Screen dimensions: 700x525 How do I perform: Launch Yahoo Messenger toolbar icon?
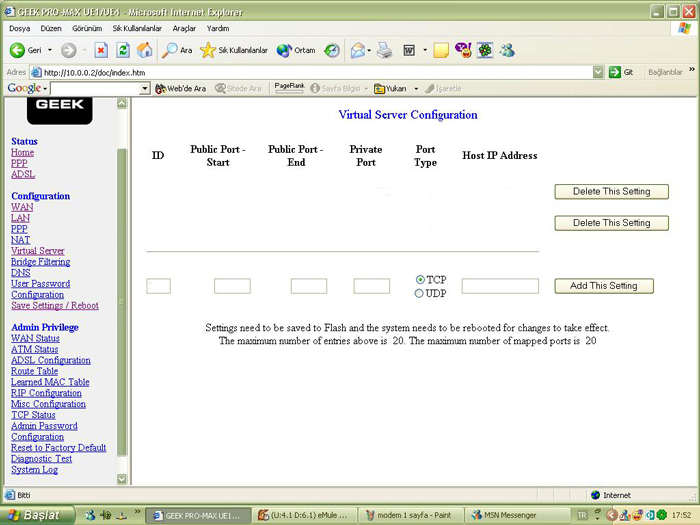point(463,50)
